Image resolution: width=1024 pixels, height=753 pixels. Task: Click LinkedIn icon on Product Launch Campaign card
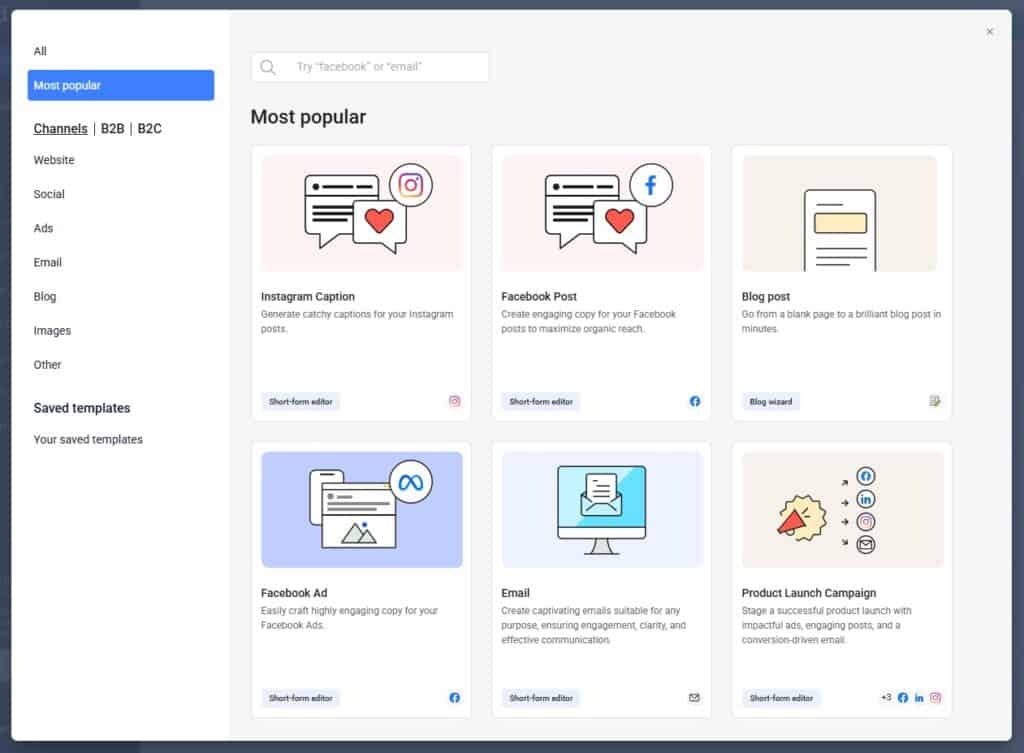[x=919, y=698]
